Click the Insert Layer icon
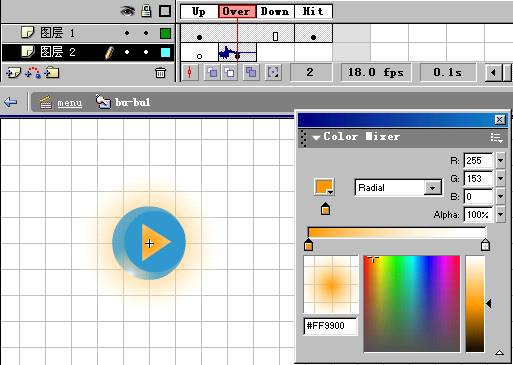Viewport: 513px width, 365px height. (13, 72)
